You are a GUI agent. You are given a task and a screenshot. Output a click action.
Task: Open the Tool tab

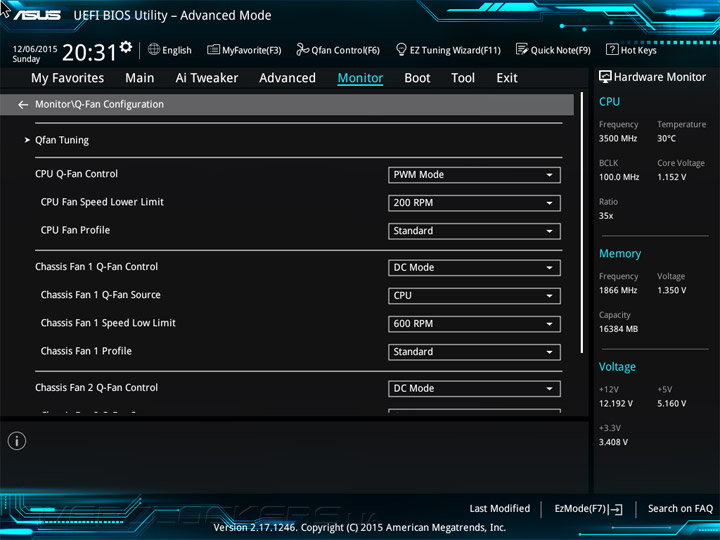(x=463, y=78)
